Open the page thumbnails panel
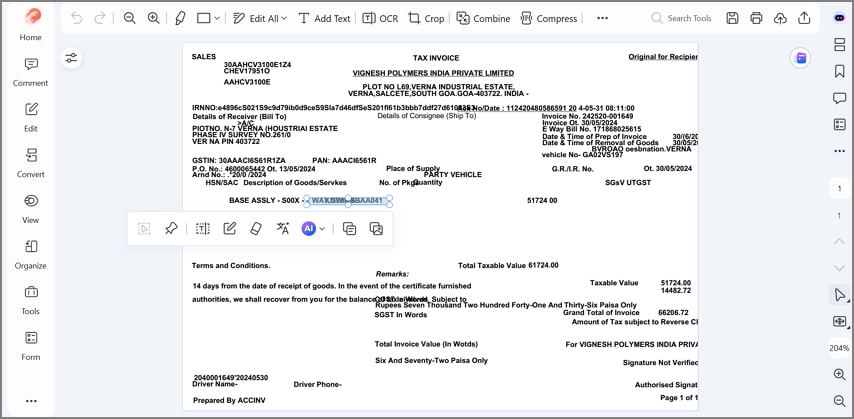 point(839,45)
